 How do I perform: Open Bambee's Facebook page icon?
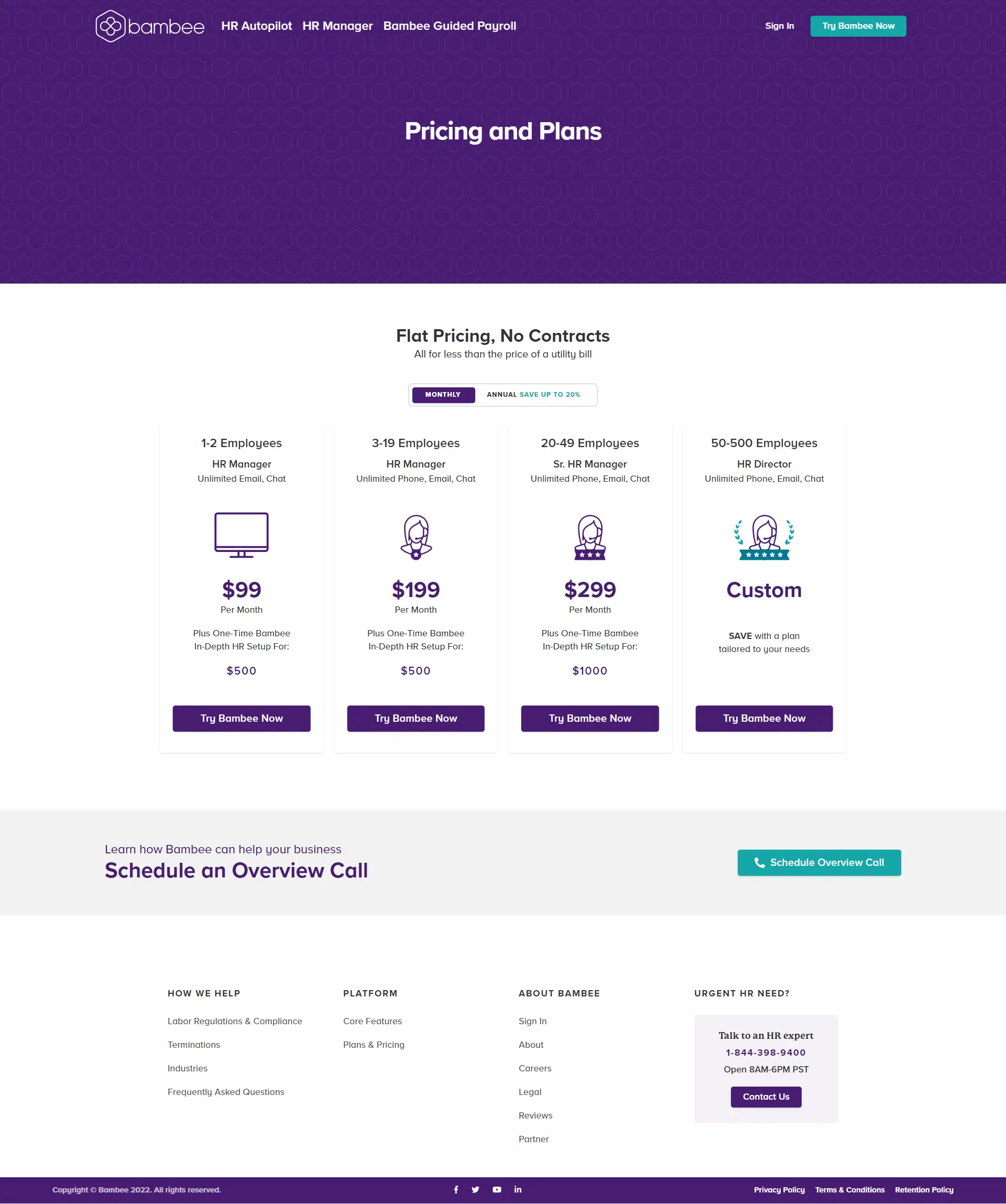coord(456,1190)
